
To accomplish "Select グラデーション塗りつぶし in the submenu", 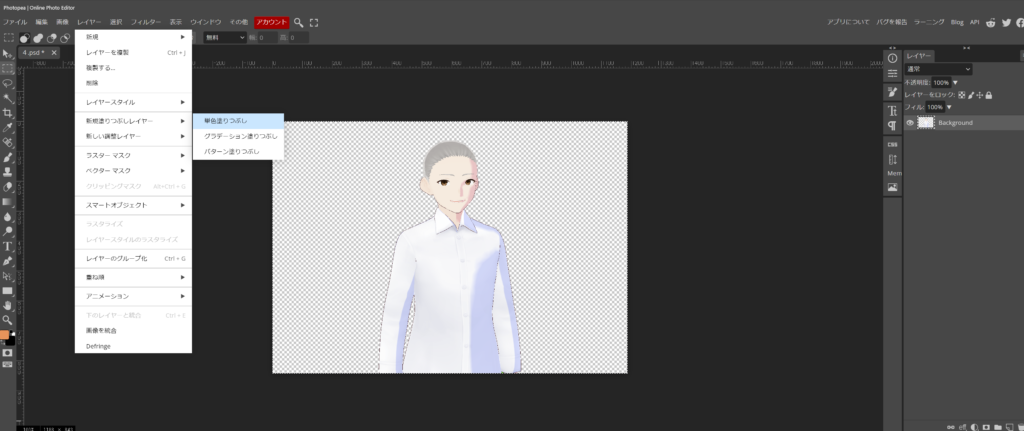I will pyautogui.click(x=238, y=136).
